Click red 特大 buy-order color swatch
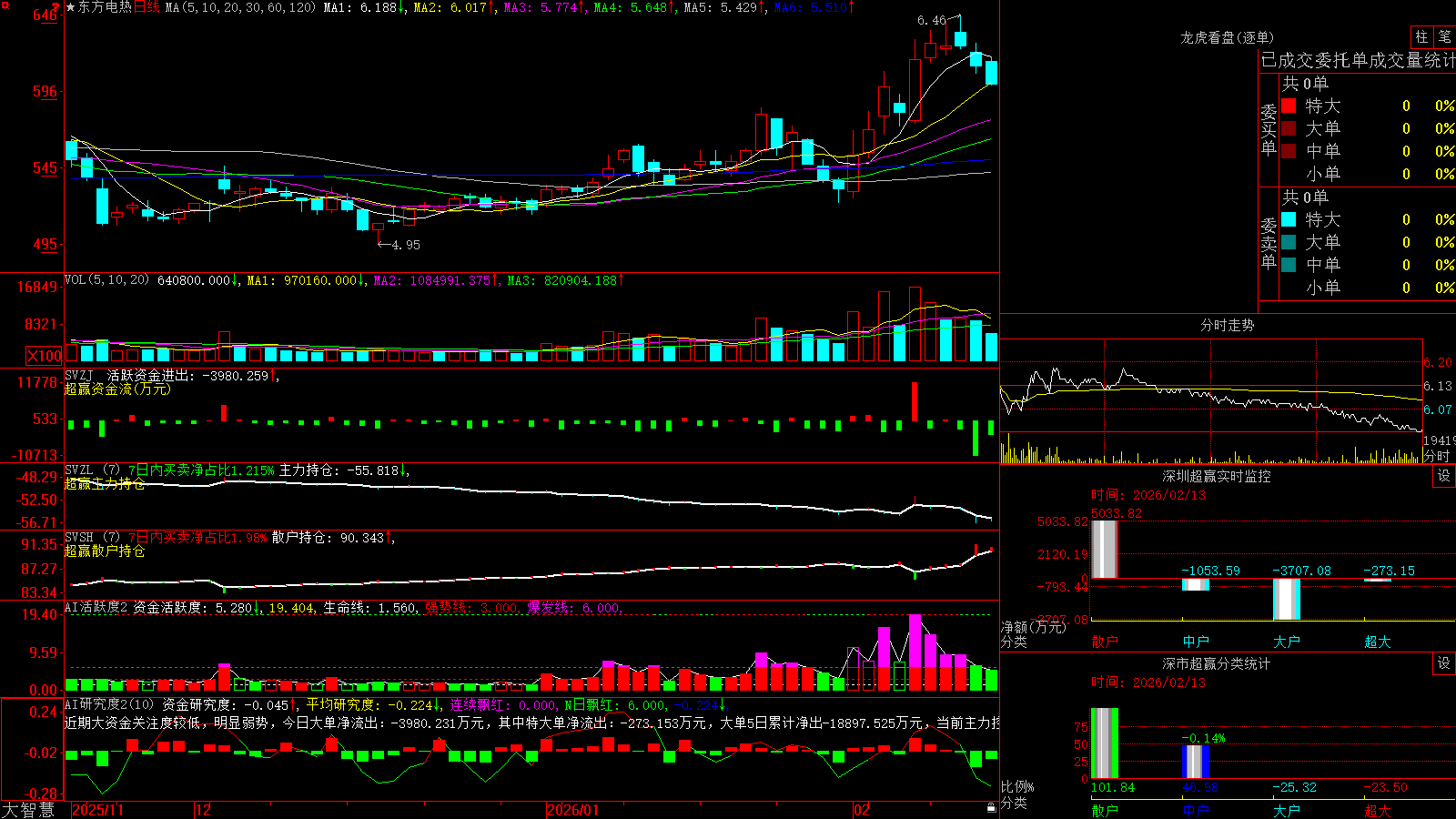This screenshot has width=1456, height=819. click(1289, 106)
